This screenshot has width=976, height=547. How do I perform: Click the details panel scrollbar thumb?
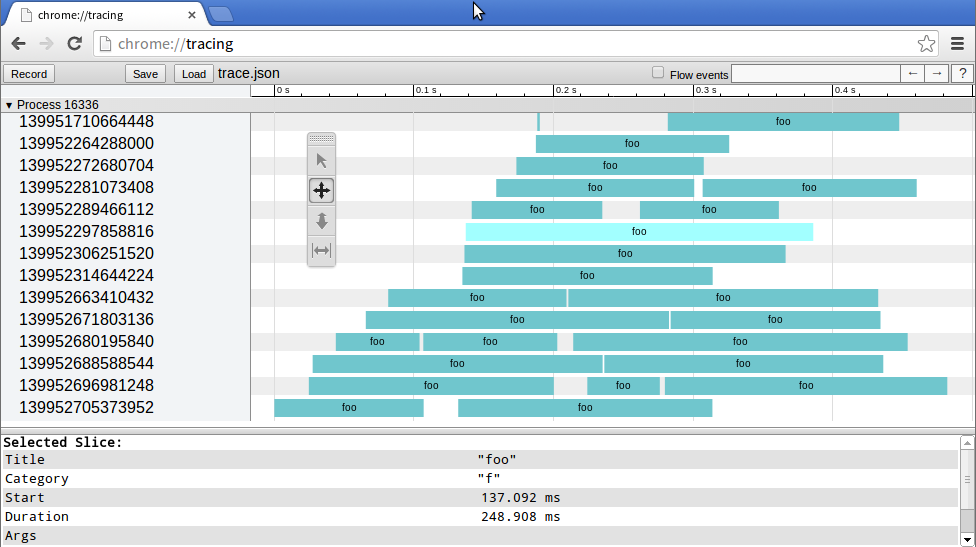tap(967, 479)
